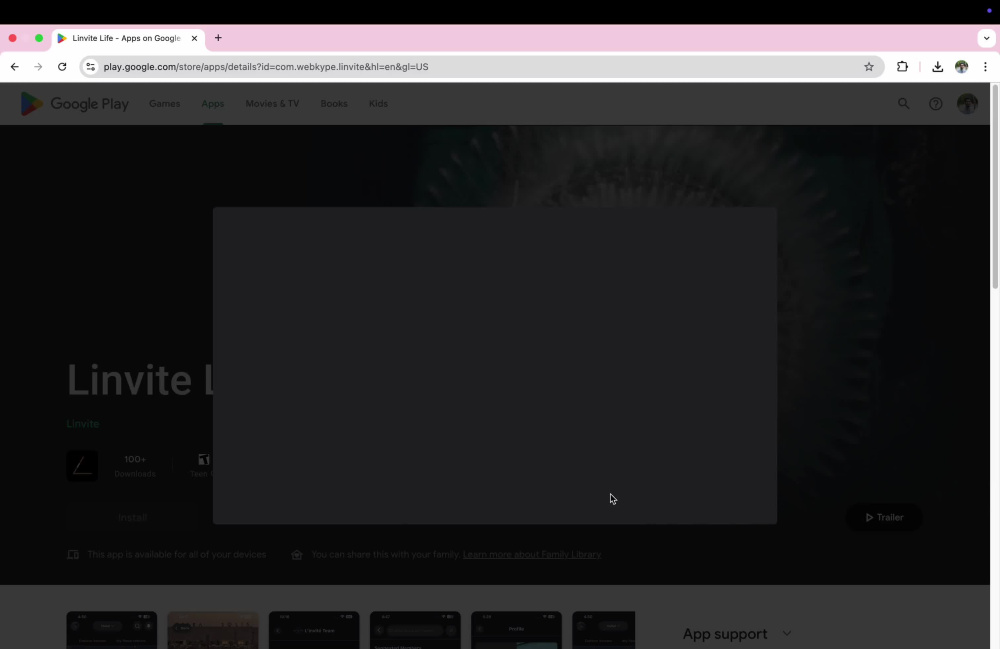Go forward in browser history
Image resolution: width=1000 pixels, height=649 pixels.
[x=38, y=66]
